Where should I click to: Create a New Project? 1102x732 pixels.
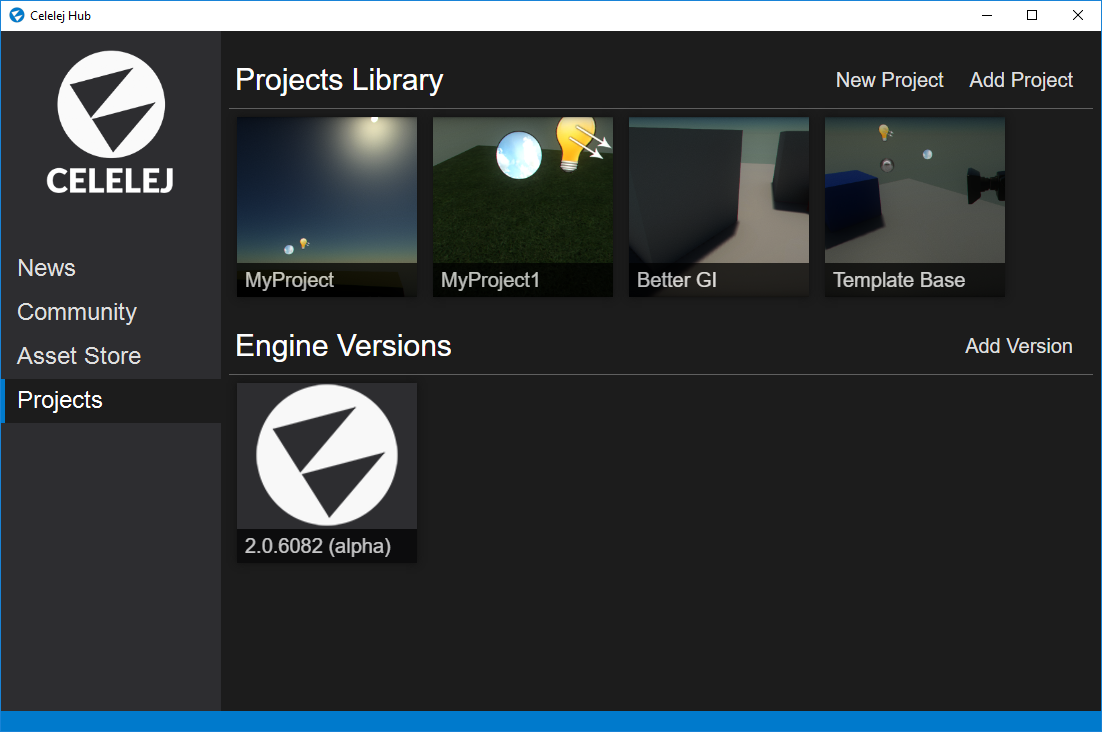click(889, 80)
